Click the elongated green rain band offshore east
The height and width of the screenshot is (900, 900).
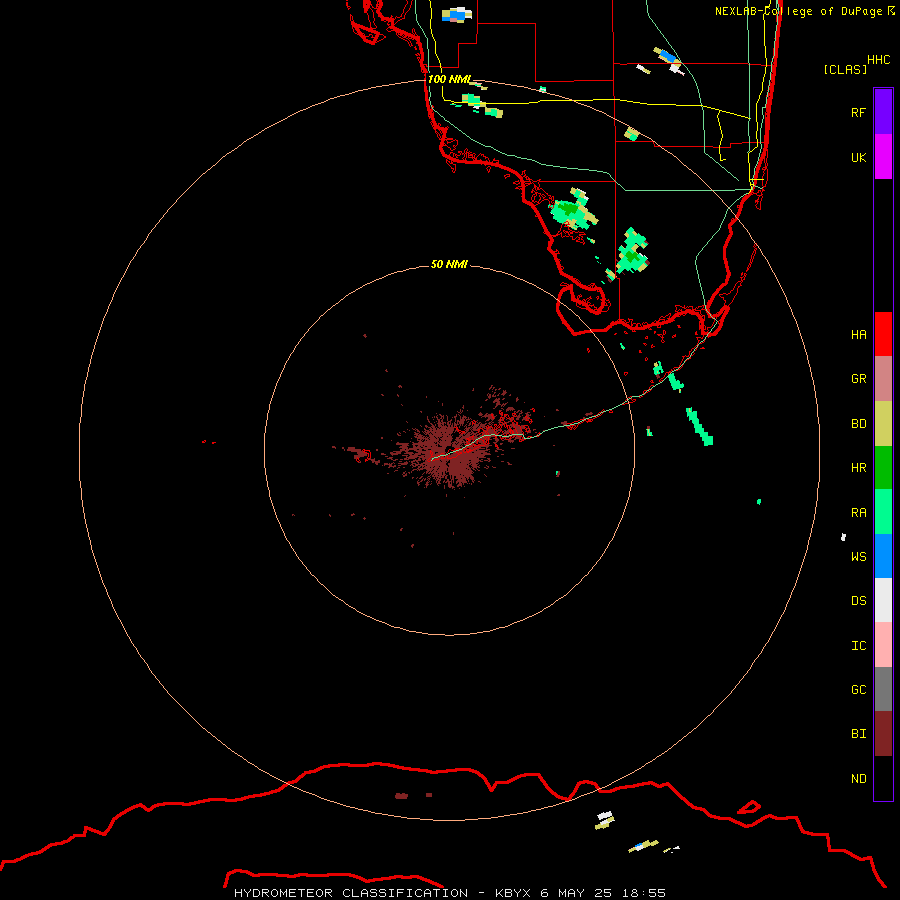tap(700, 426)
